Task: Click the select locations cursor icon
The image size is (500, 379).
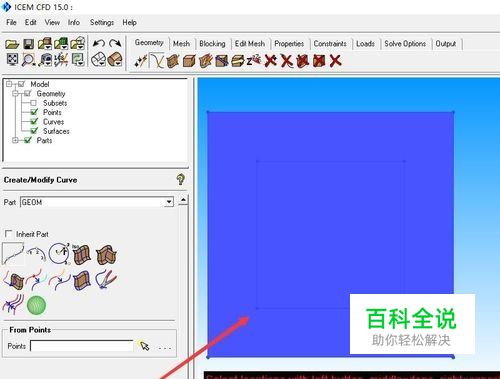Action: (144, 346)
